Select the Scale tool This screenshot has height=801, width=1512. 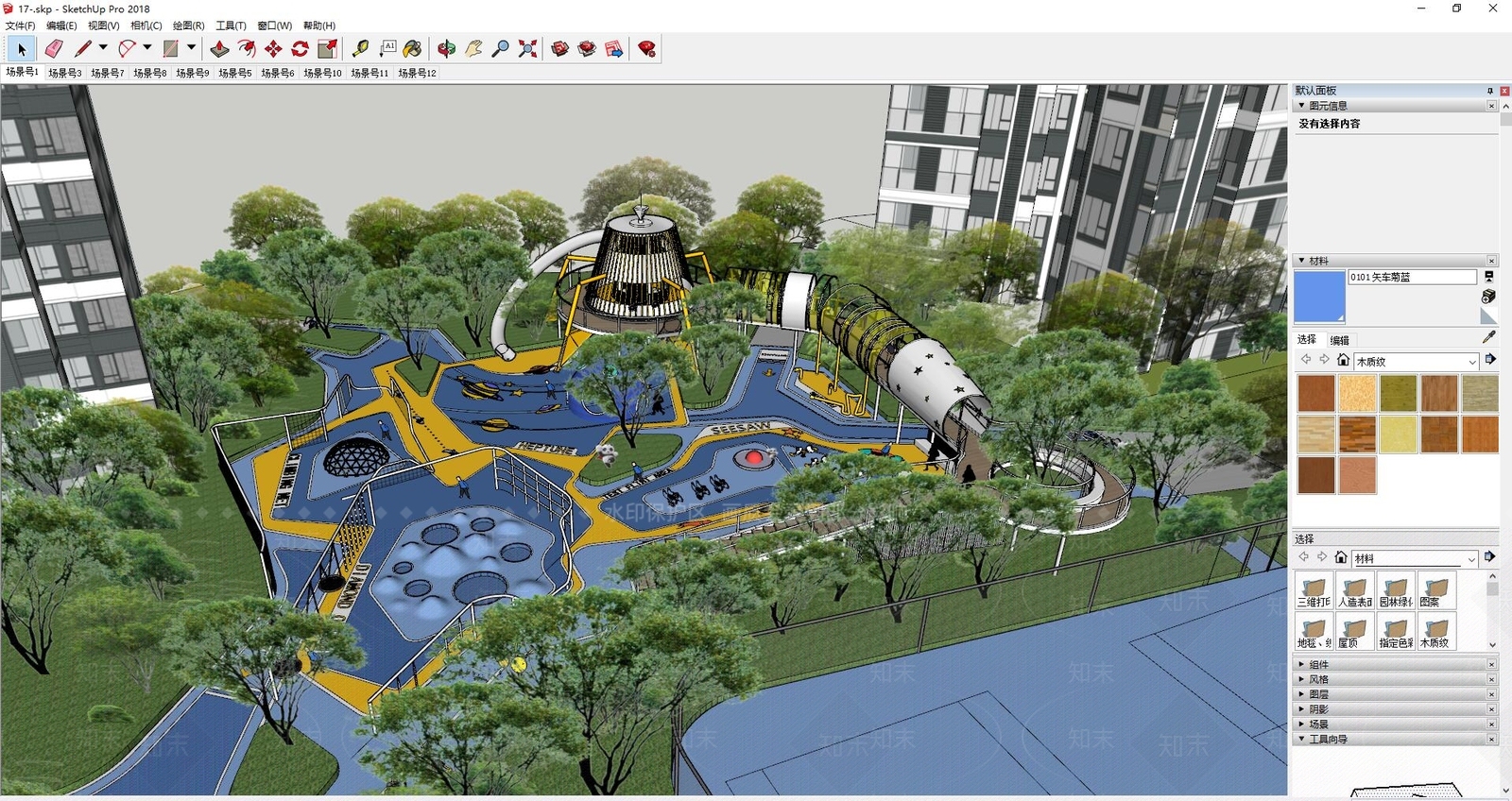coord(328,49)
